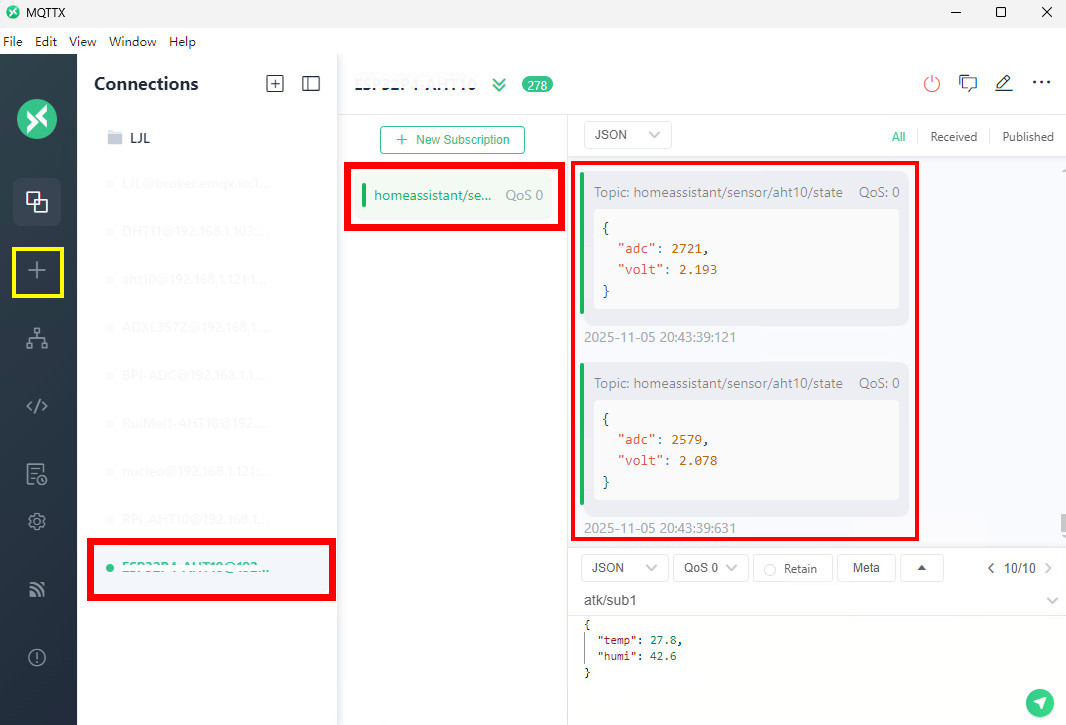Toggle the Retain radio option
This screenshot has height=725, width=1066.
(792, 569)
